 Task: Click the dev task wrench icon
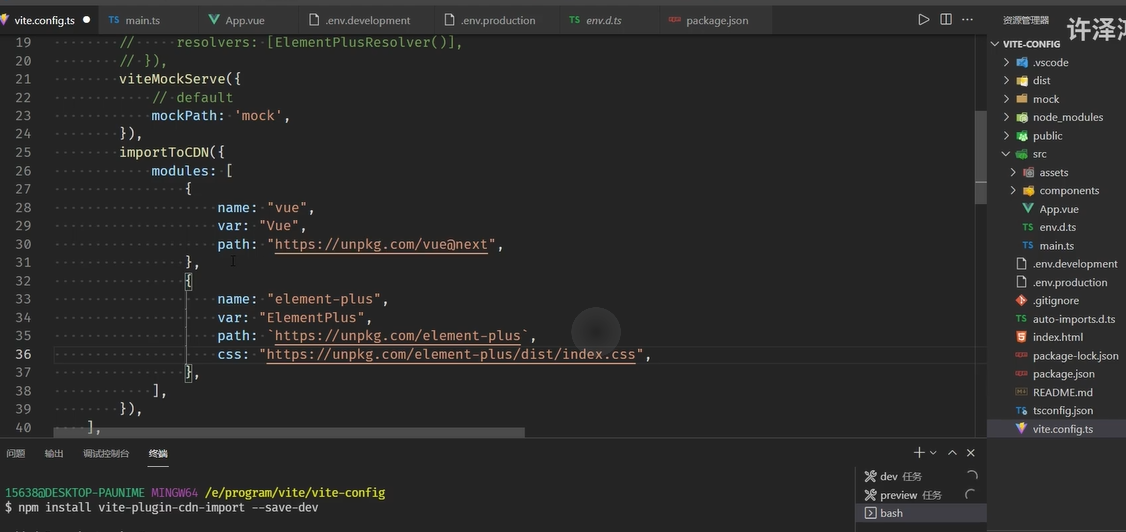870,477
